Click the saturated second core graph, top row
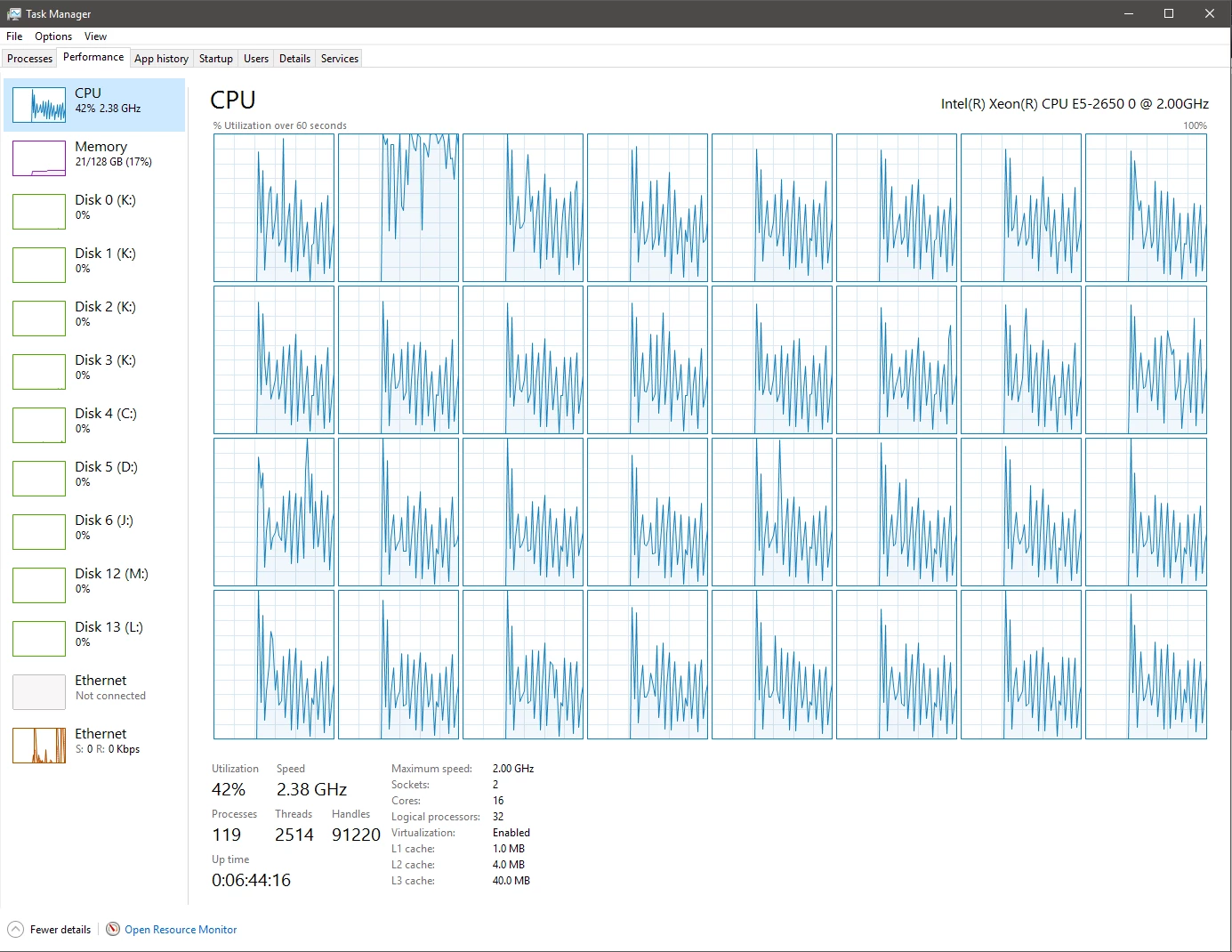Viewport: 1232px width, 952px height. [x=399, y=207]
